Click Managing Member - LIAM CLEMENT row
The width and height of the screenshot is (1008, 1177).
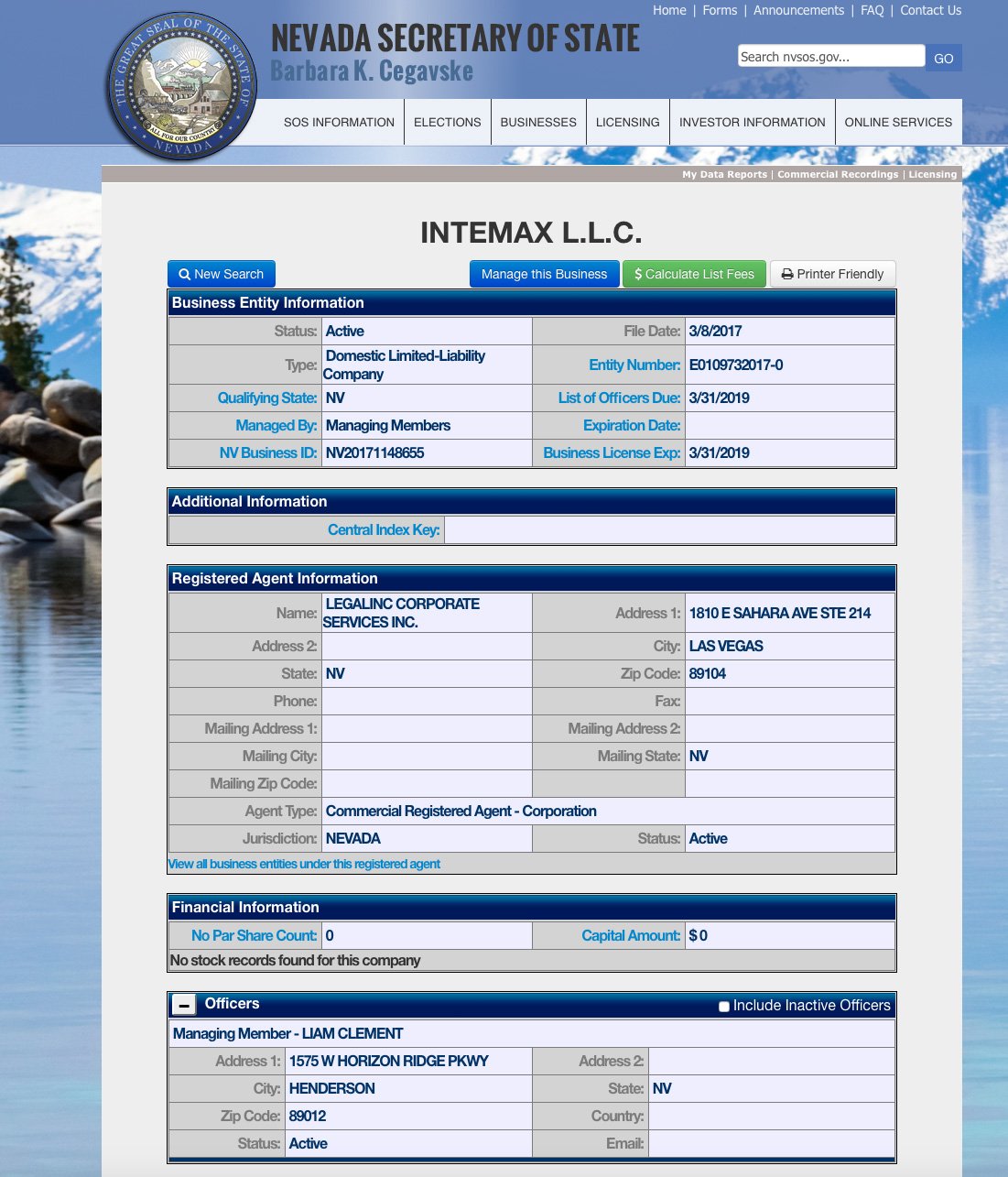tap(532, 1033)
